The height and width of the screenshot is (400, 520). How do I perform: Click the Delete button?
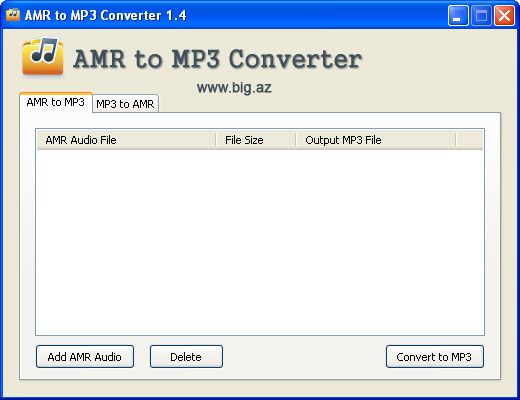pyautogui.click(x=186, y=357)
